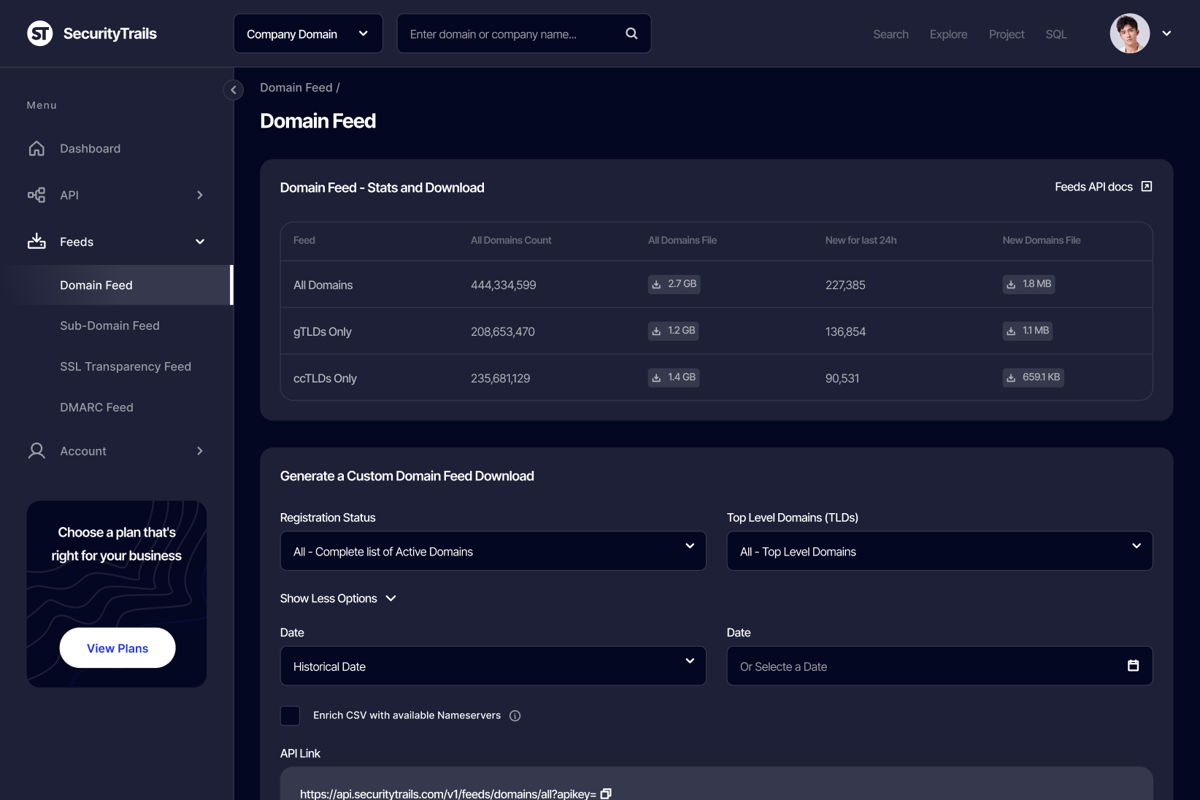Click the 90,531 new domains value
Screen dimensions: 1200x800
pos(842,378)
